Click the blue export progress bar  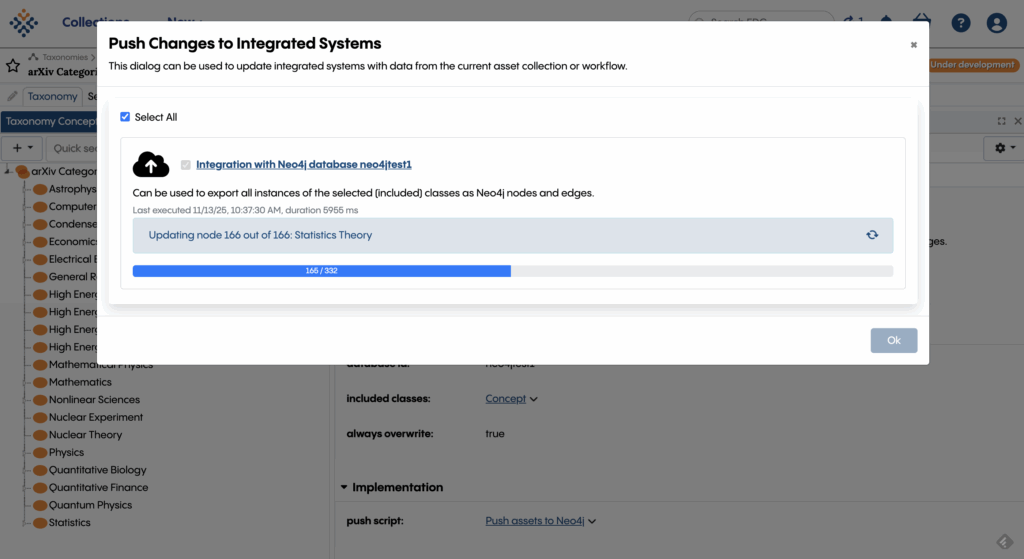[x=321, y=271]
